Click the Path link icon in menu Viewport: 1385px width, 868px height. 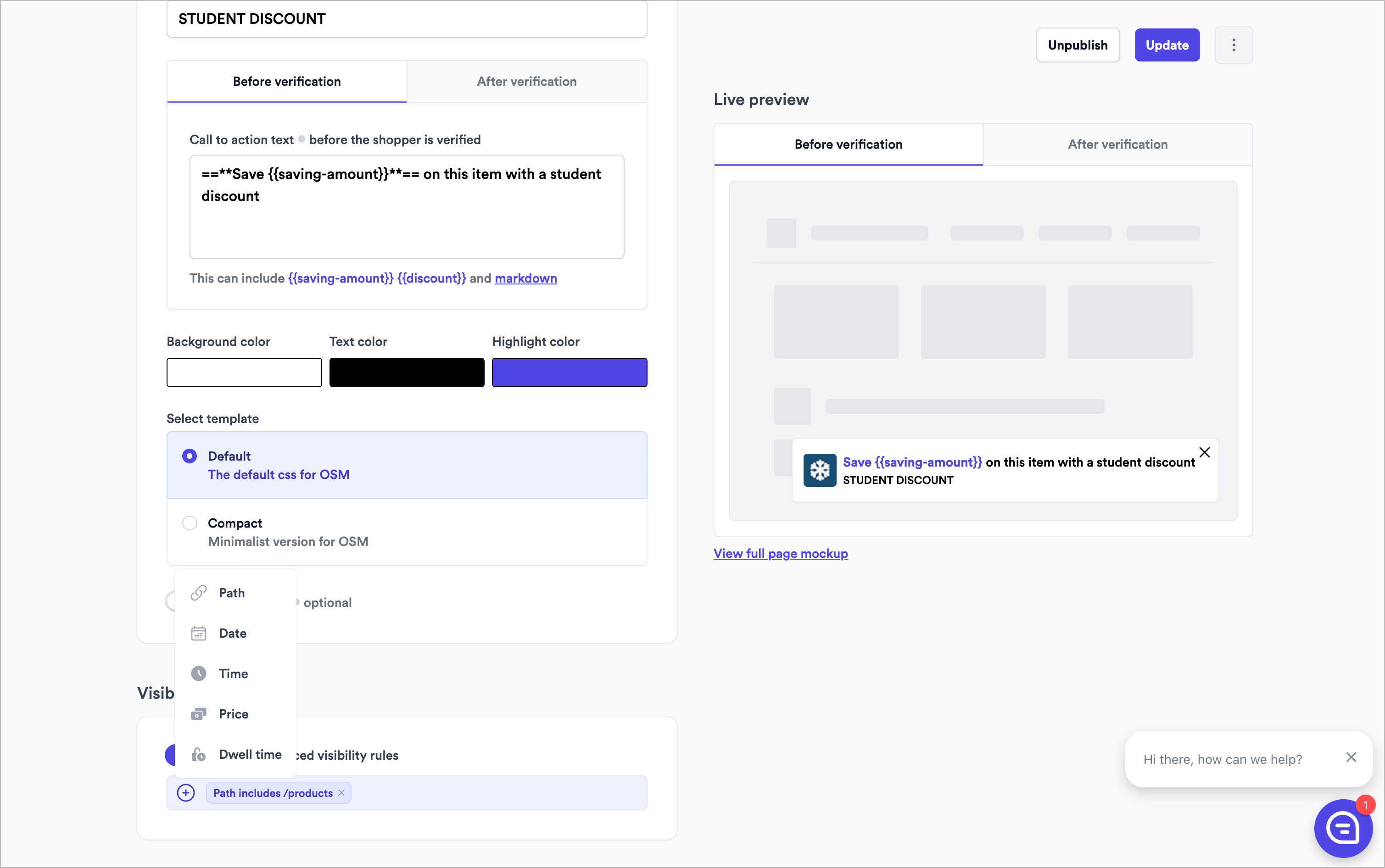click(199, 592)
